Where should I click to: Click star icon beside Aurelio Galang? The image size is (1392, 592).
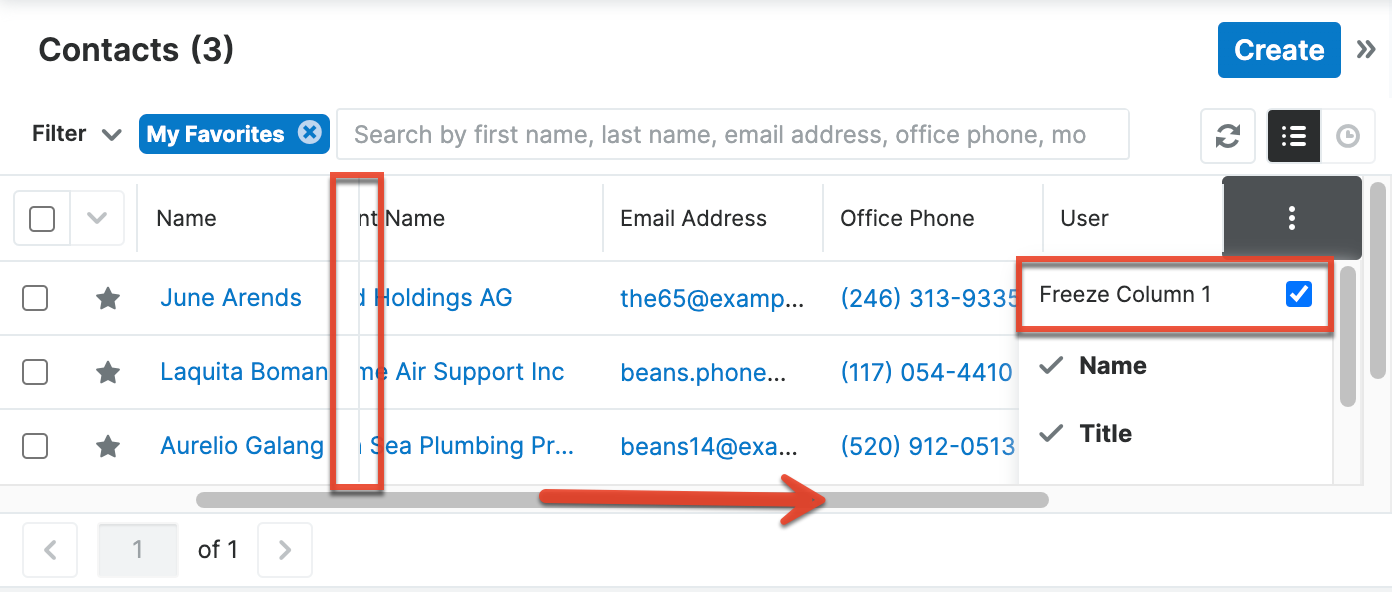[108, 446]
